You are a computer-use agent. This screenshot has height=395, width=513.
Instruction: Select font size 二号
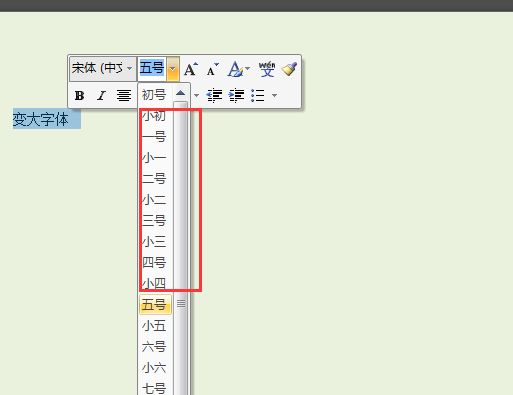click(x=154, y=179)
